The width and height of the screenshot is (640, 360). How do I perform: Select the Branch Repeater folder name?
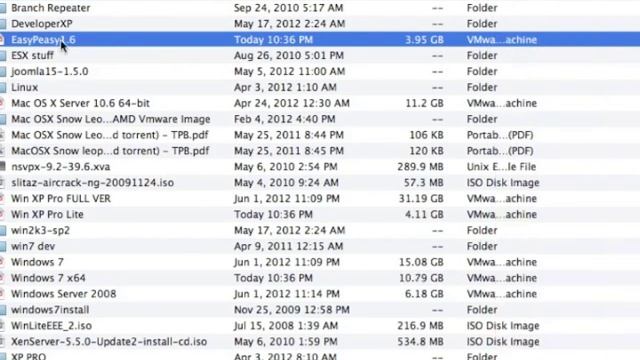tap(51, 8)
